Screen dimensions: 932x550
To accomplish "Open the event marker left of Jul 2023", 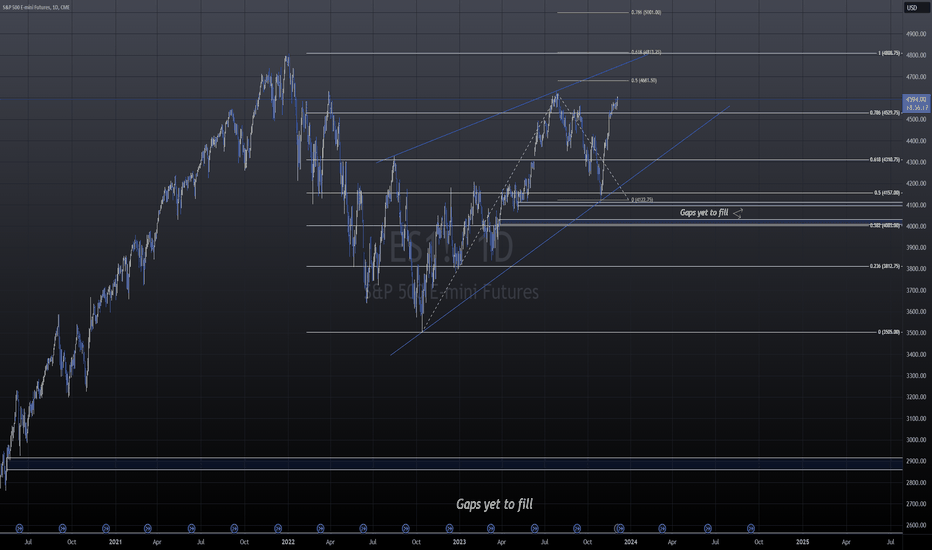I will pyautogui.click(x=535, y=528).
